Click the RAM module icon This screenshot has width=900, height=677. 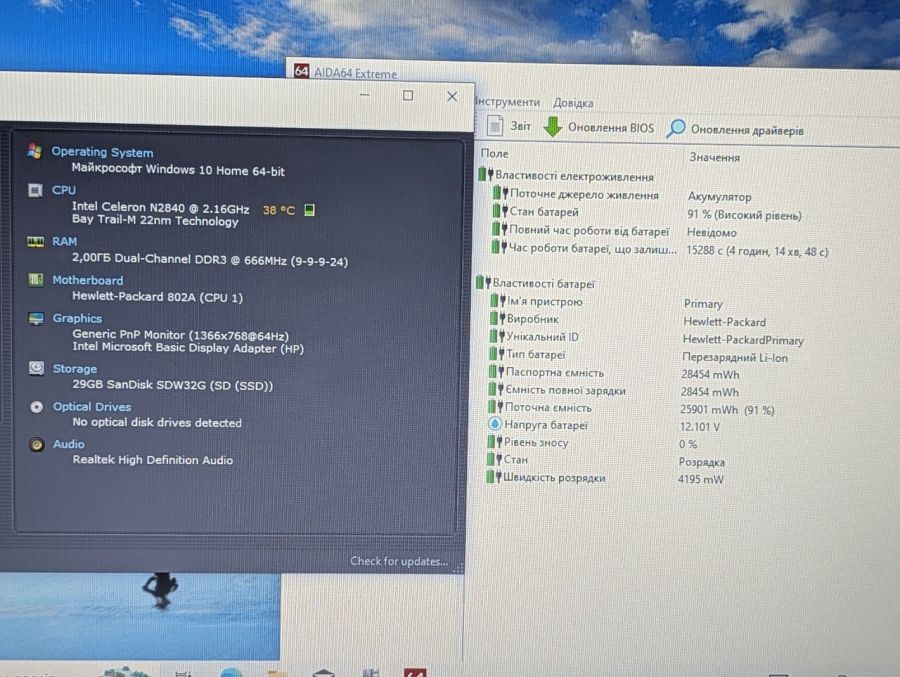pos(35,242)
